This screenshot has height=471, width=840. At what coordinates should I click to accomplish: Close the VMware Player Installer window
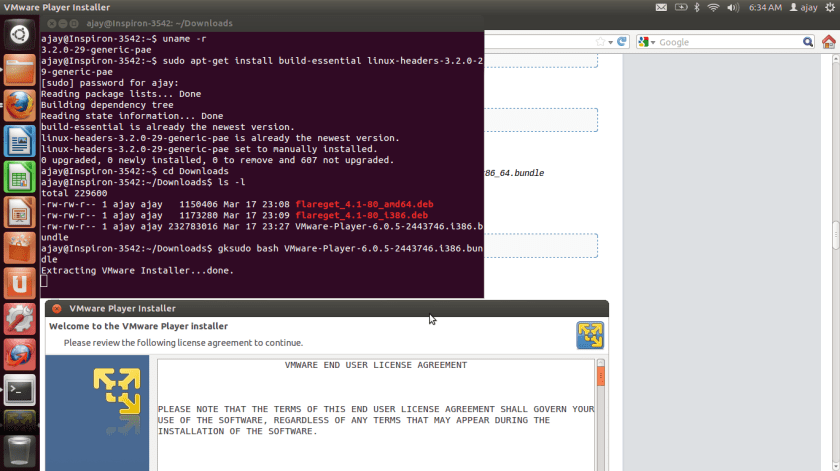(x=57, y=309)
